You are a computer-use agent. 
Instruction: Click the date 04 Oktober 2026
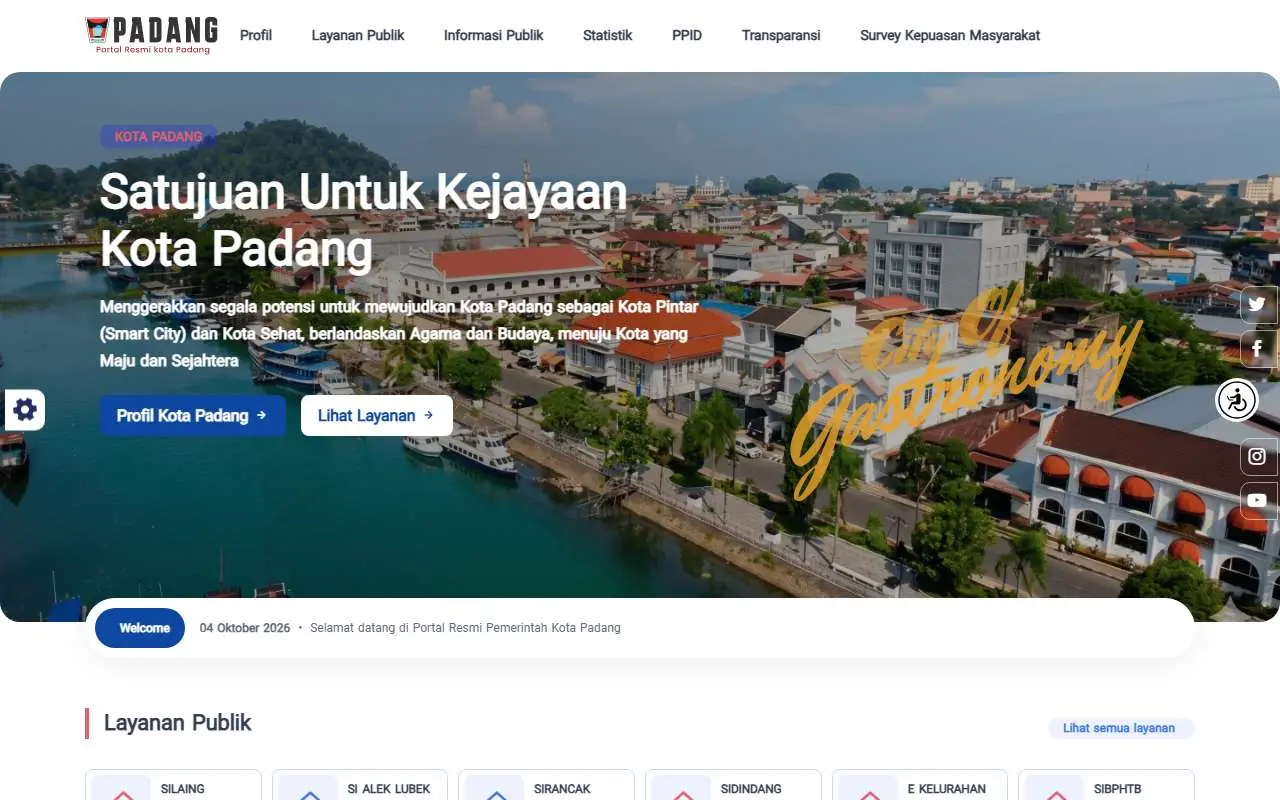(x=245, y=628)
